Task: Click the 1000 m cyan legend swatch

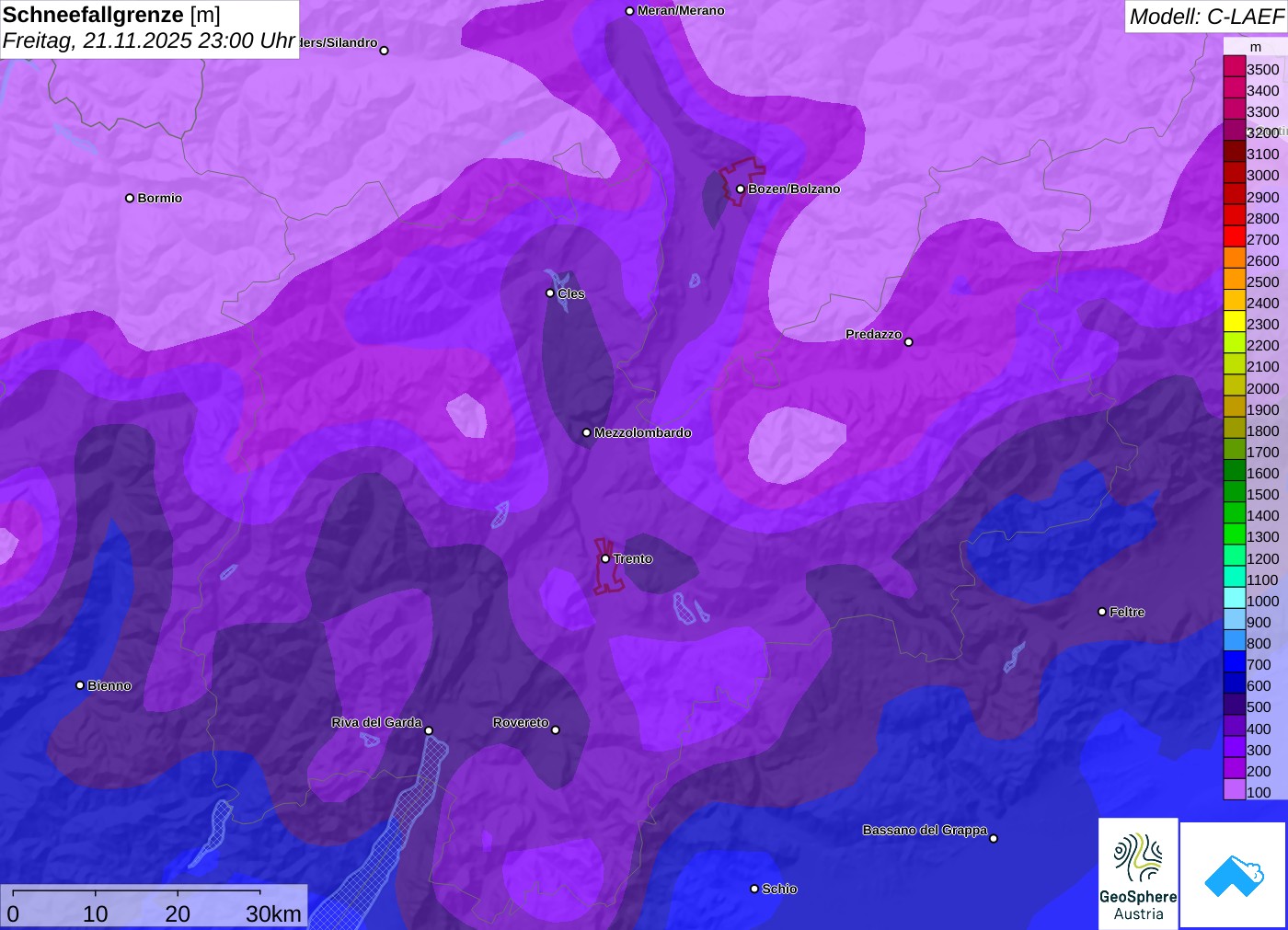Action: click(1235, 598)
